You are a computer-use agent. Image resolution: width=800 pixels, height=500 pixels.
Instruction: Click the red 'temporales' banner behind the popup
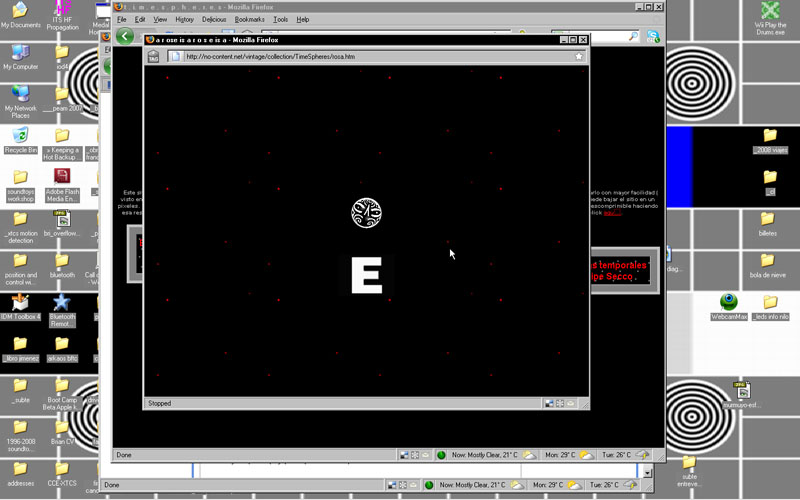(620, 270)
